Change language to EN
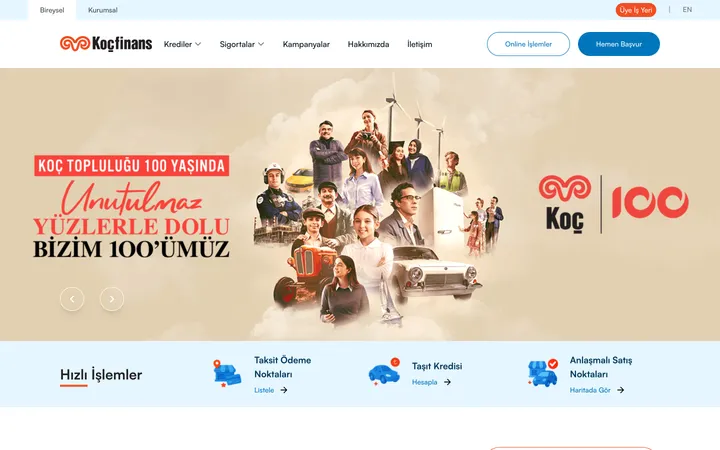The width and height of the screenshot is (720, 450). pyautogui.click(x=687, y=10)
